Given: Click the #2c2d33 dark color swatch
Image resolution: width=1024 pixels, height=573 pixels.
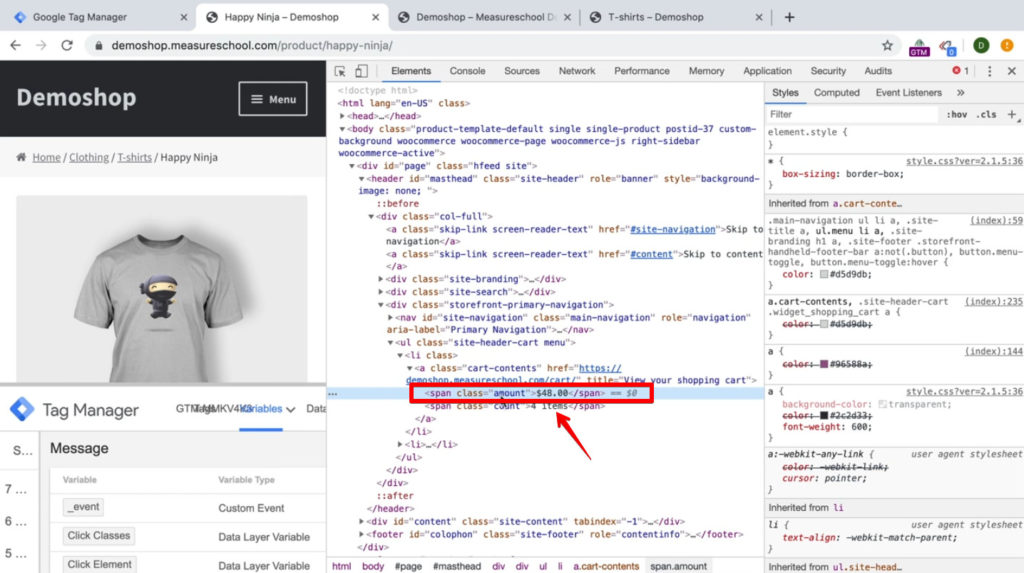Looking at the screenshot, I should 824,416.
